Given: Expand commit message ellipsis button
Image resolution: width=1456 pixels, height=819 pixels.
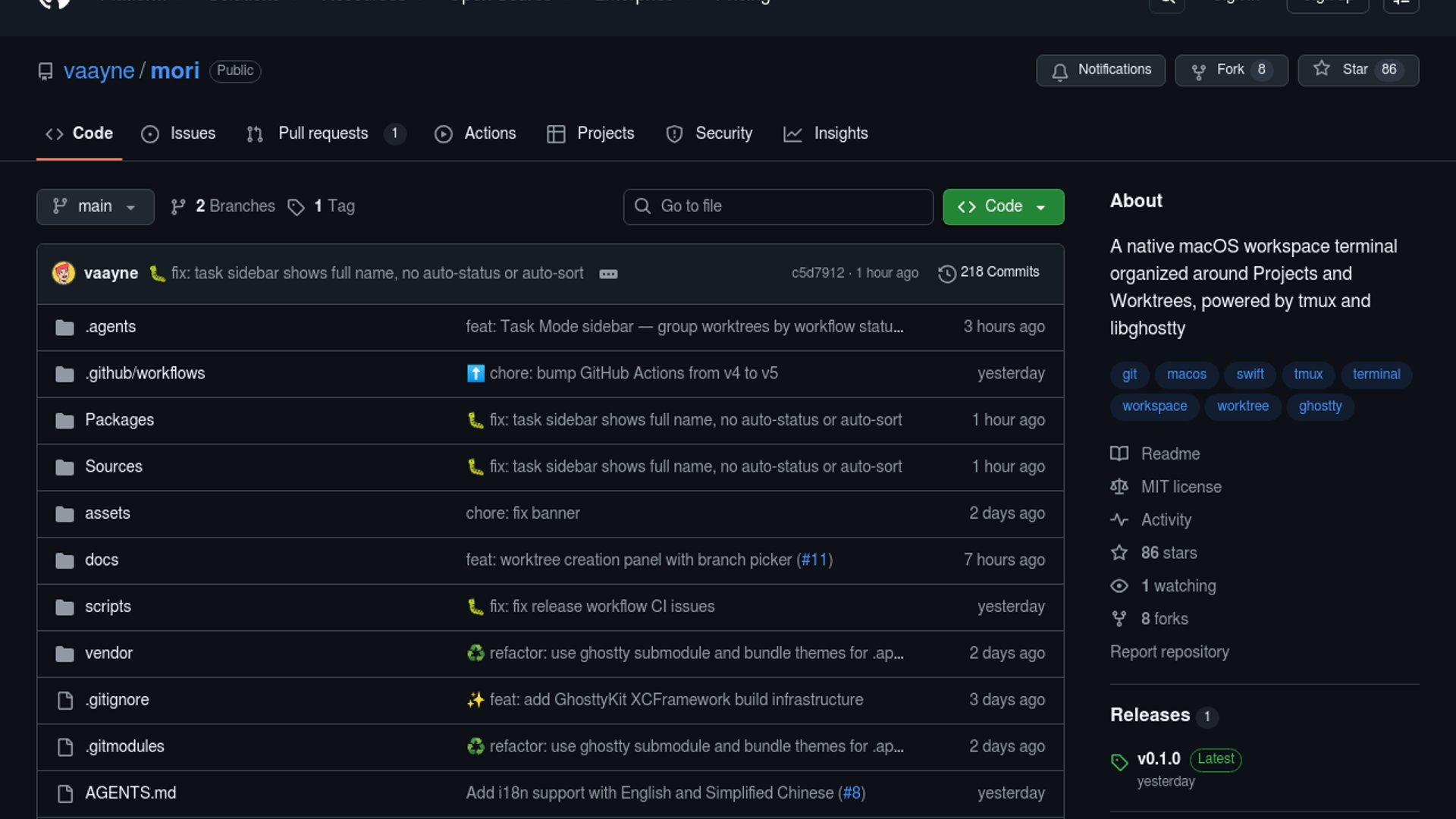Looking at the screenshot, I should [608, 274].
